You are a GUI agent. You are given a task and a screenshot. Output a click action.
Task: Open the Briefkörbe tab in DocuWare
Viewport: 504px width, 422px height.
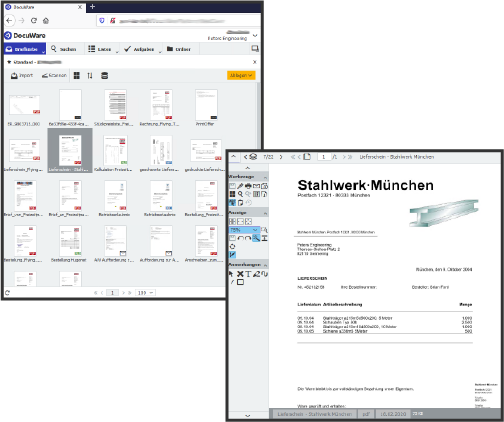(25, 49)
